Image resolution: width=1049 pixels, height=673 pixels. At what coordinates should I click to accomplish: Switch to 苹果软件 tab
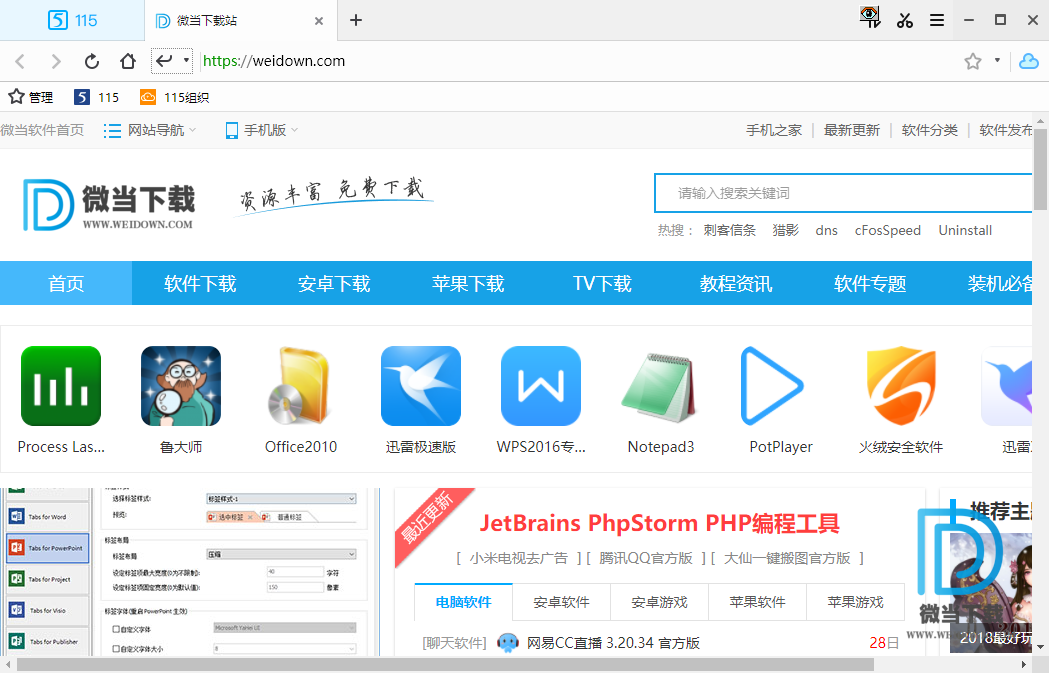tap(757, 602)
